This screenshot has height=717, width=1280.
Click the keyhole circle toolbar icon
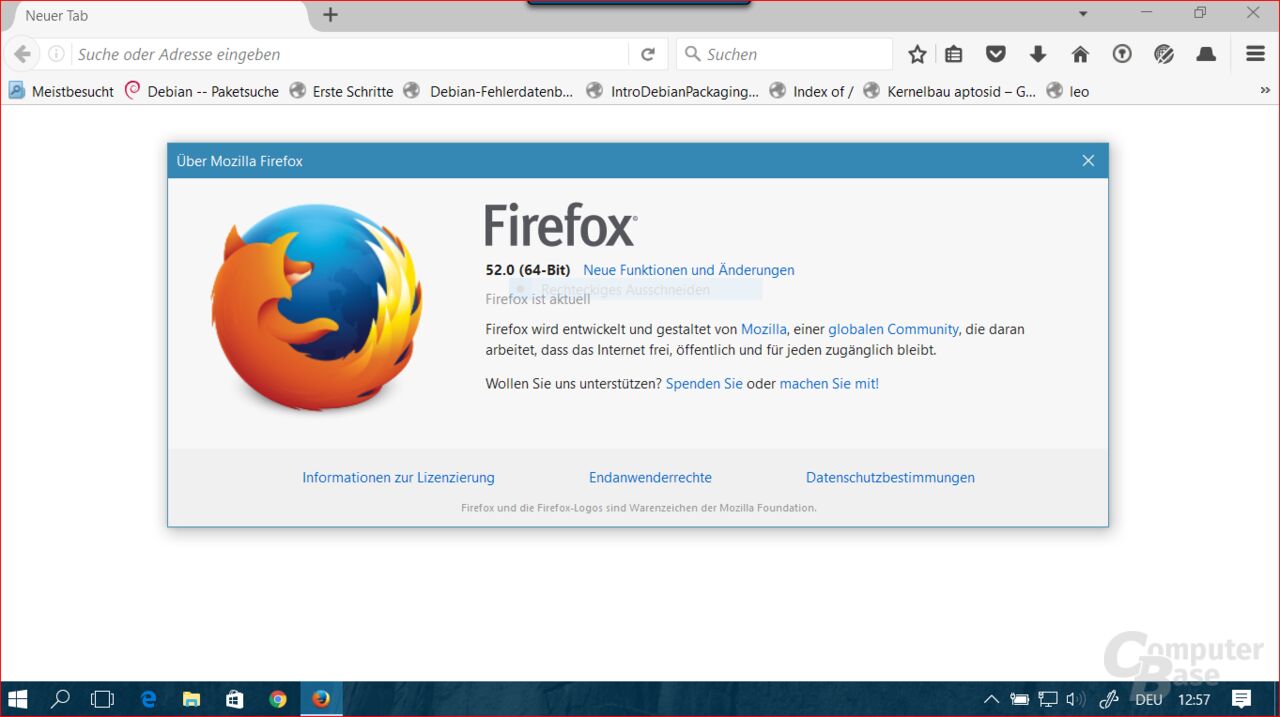1122,54
